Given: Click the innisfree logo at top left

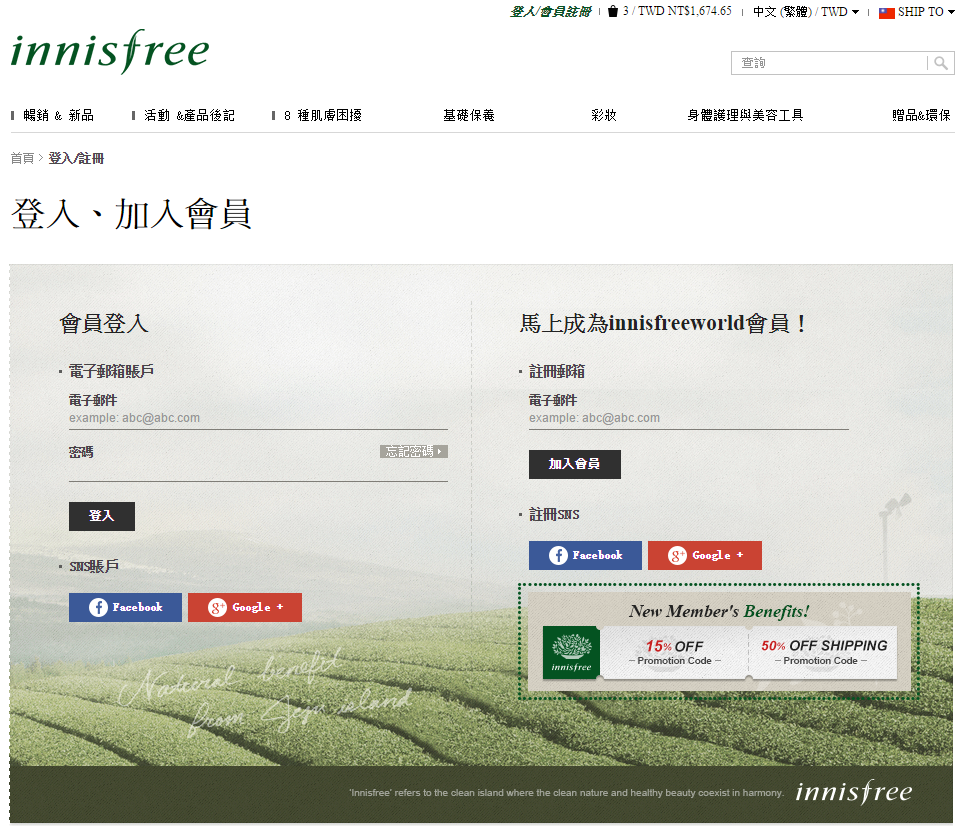Looking at the screenshot, I should tap(110, 52).
